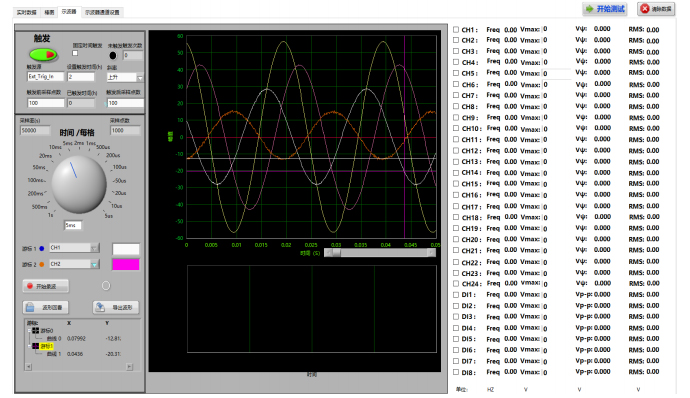Click the black round LED indicator
The width and height of the screenshot is (690, 398).
coord(113,55)
